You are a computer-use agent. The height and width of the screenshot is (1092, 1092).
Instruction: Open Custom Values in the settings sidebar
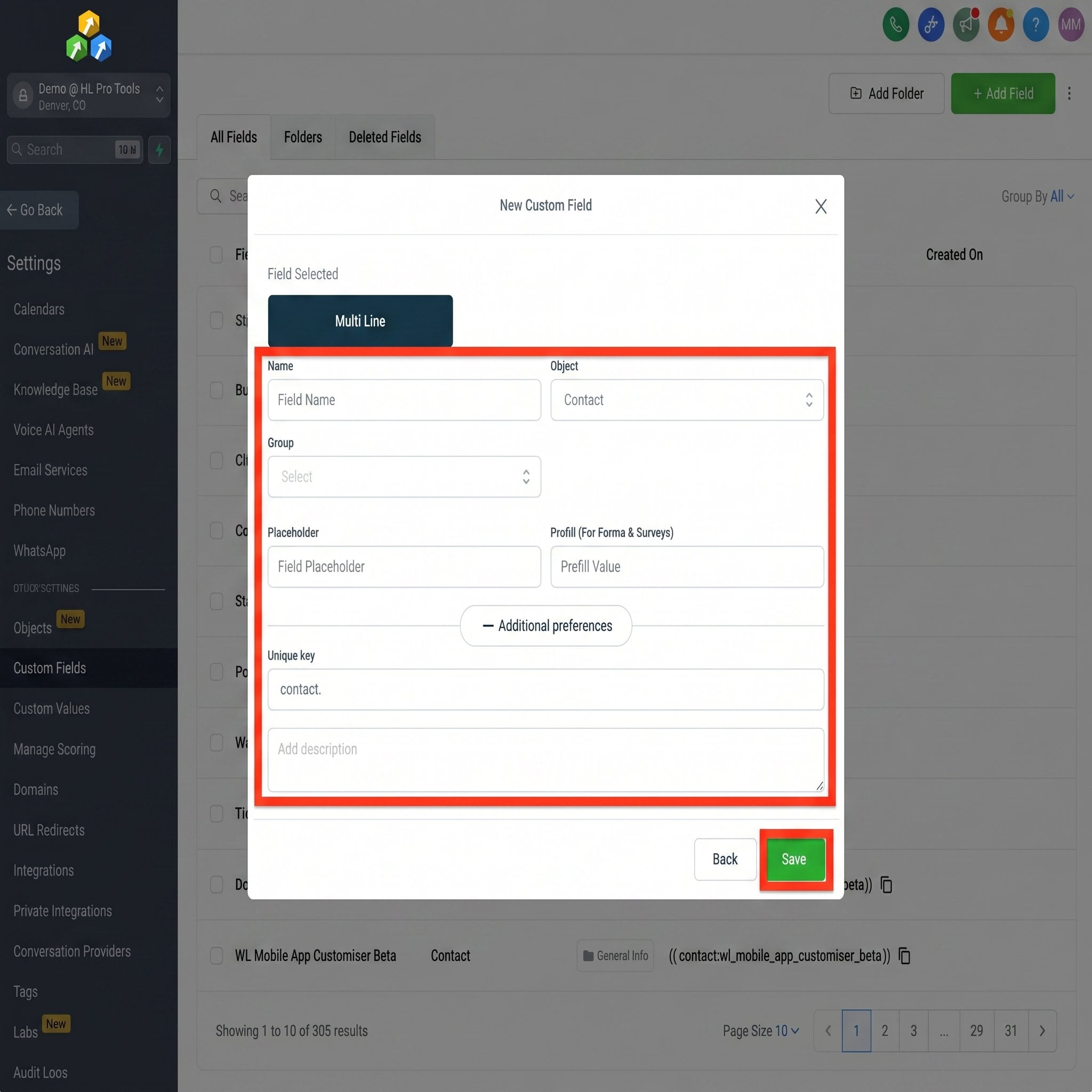pos(51,708)
